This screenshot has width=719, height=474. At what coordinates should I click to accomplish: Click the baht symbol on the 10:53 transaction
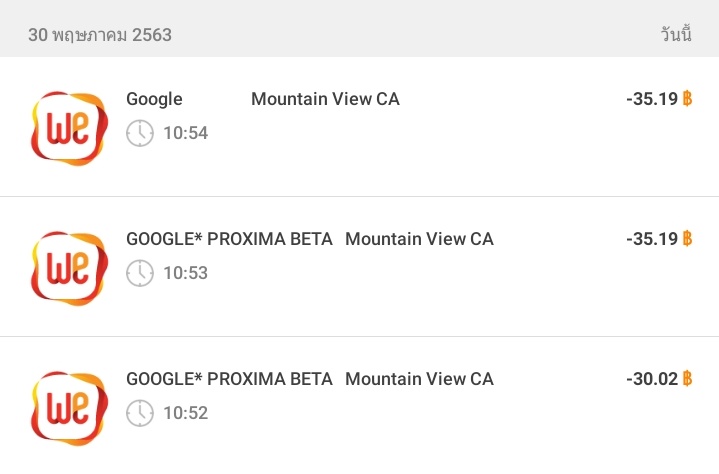point(687,239)
